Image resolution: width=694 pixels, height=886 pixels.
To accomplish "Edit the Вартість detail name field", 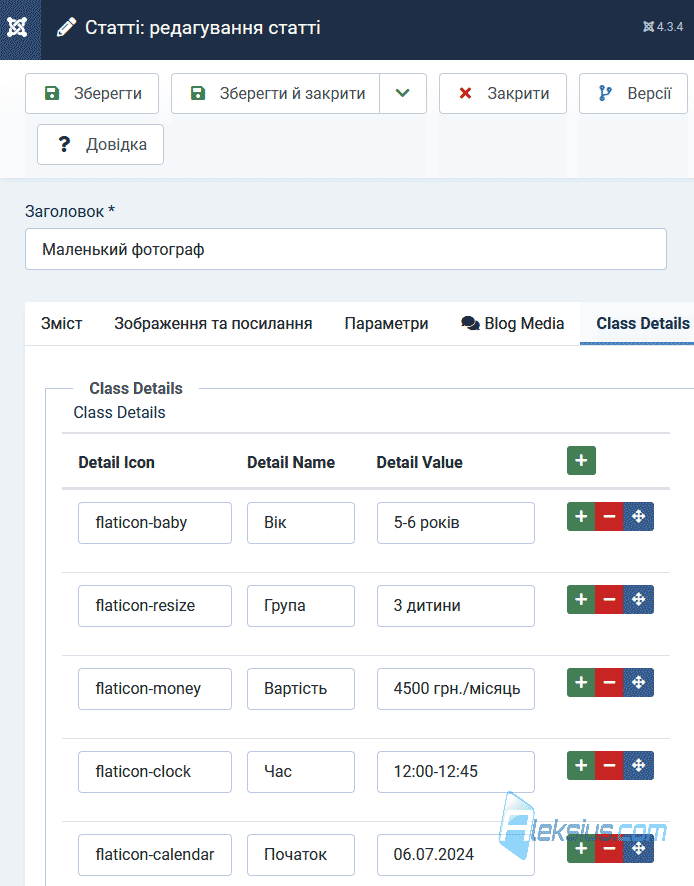I will pyautogui.click(x=301, y=689).
